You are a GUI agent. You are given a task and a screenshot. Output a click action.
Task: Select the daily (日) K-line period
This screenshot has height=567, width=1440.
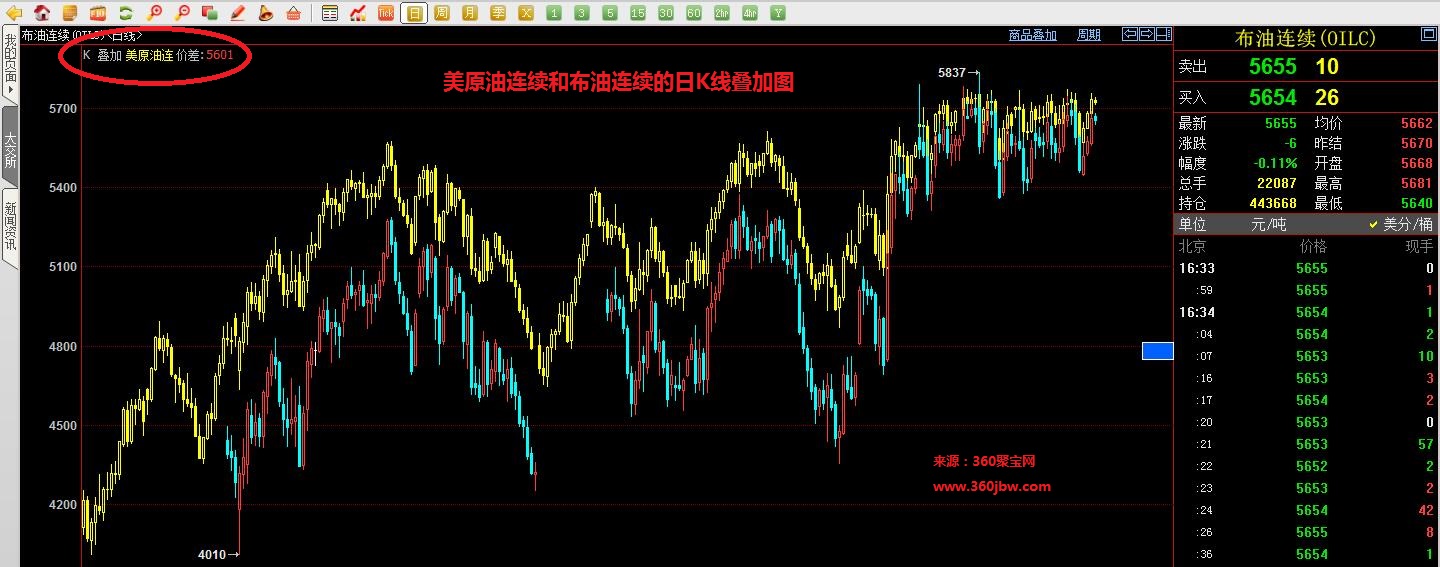coord(414,13)
